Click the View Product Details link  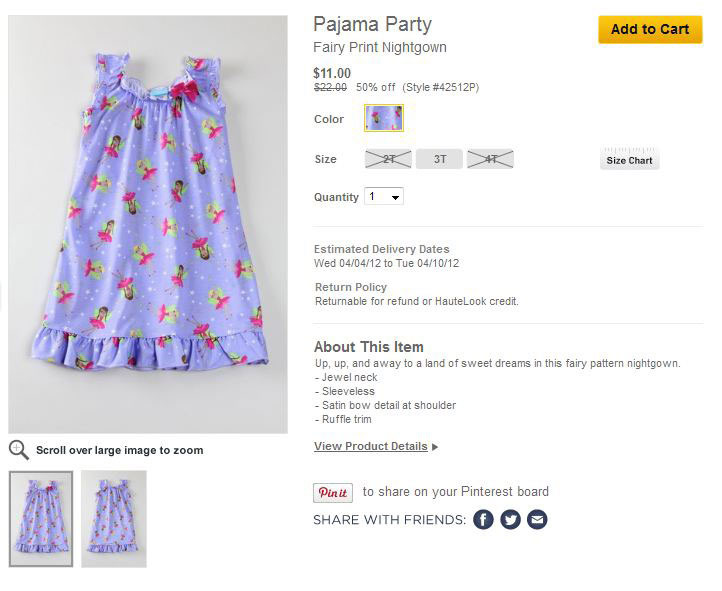tap(370, 446)
